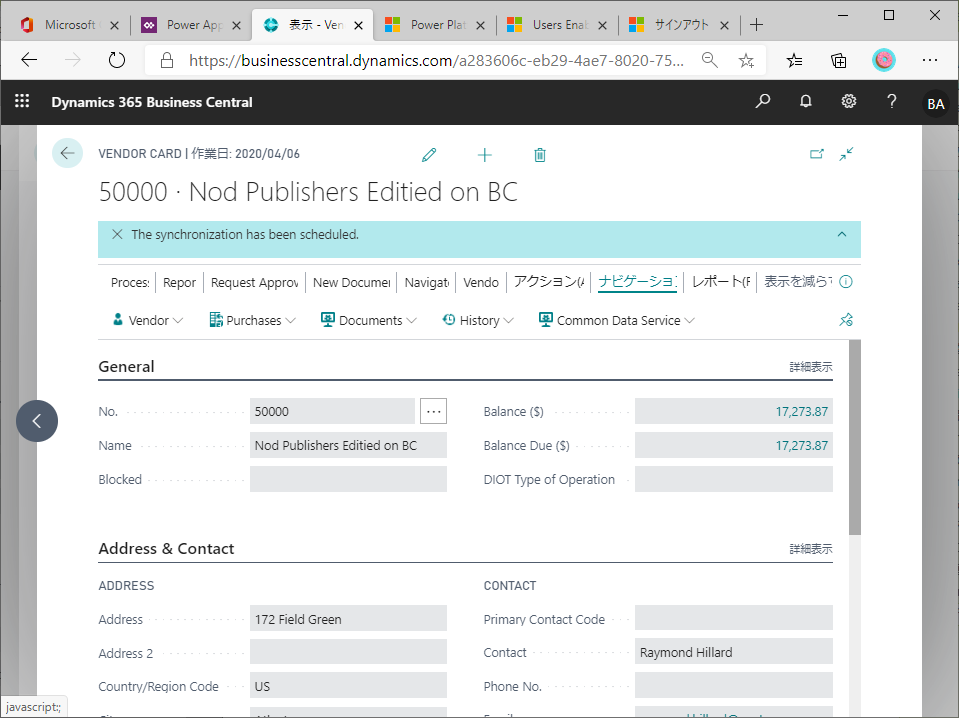Open the アクション action tab
The height and width of the screenshot is (718, 959).
(x=549, y=281)
